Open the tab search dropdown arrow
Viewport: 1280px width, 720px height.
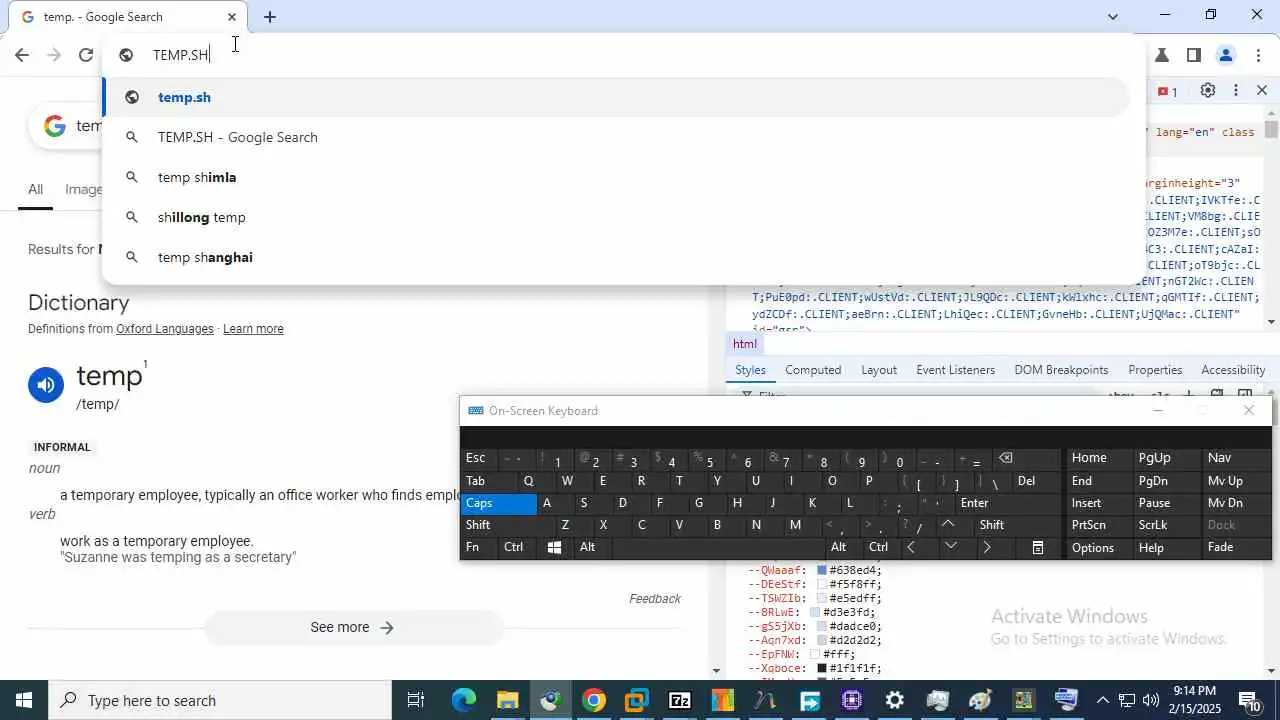coord(1113,16)
